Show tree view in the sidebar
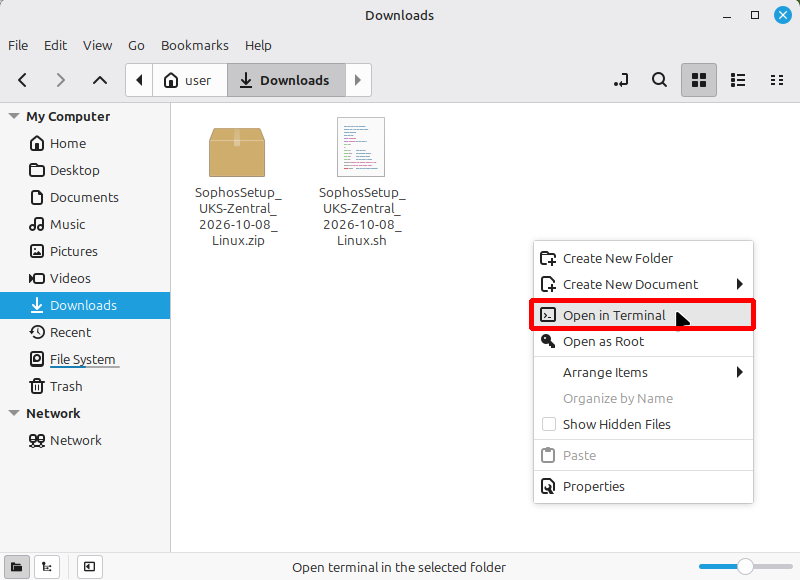This screenshot has width=800, height=580. click(47, 567)
